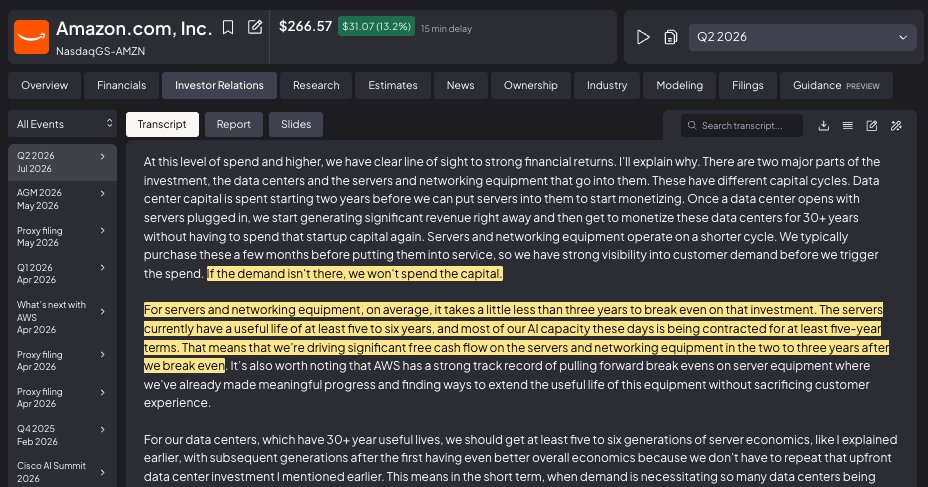928x487 pixels.
Task: Expand the Proxy filing May 2026 chevron
Action: (x=102, y=231)
